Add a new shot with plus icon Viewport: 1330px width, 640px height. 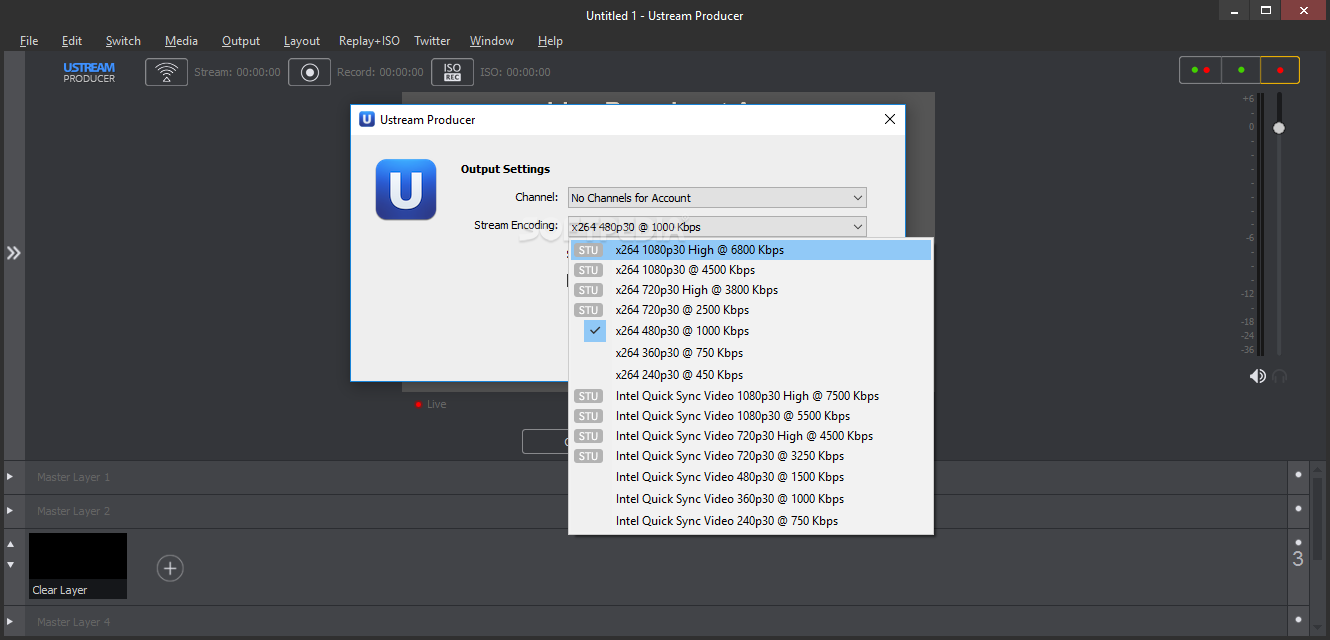170,568
